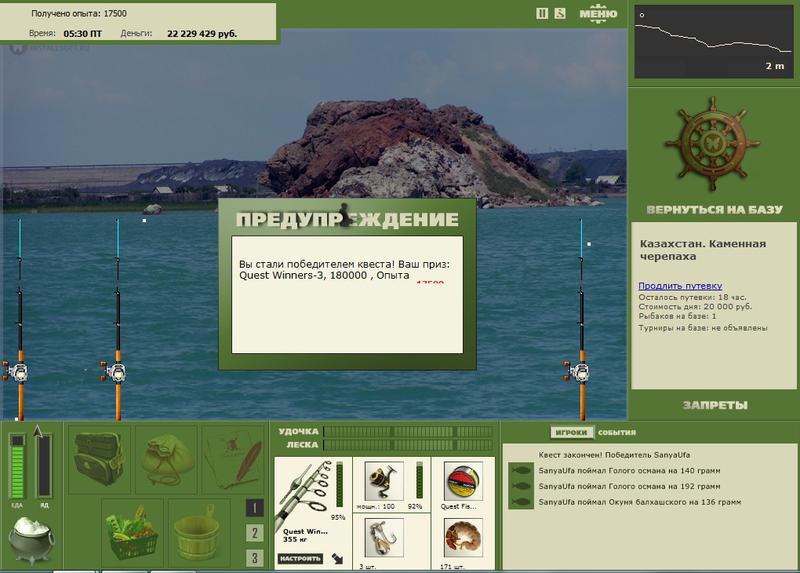Open the ЗАПРЕТЫ section
The width and height of the screenshot is (800, 573).
(715, 405)
